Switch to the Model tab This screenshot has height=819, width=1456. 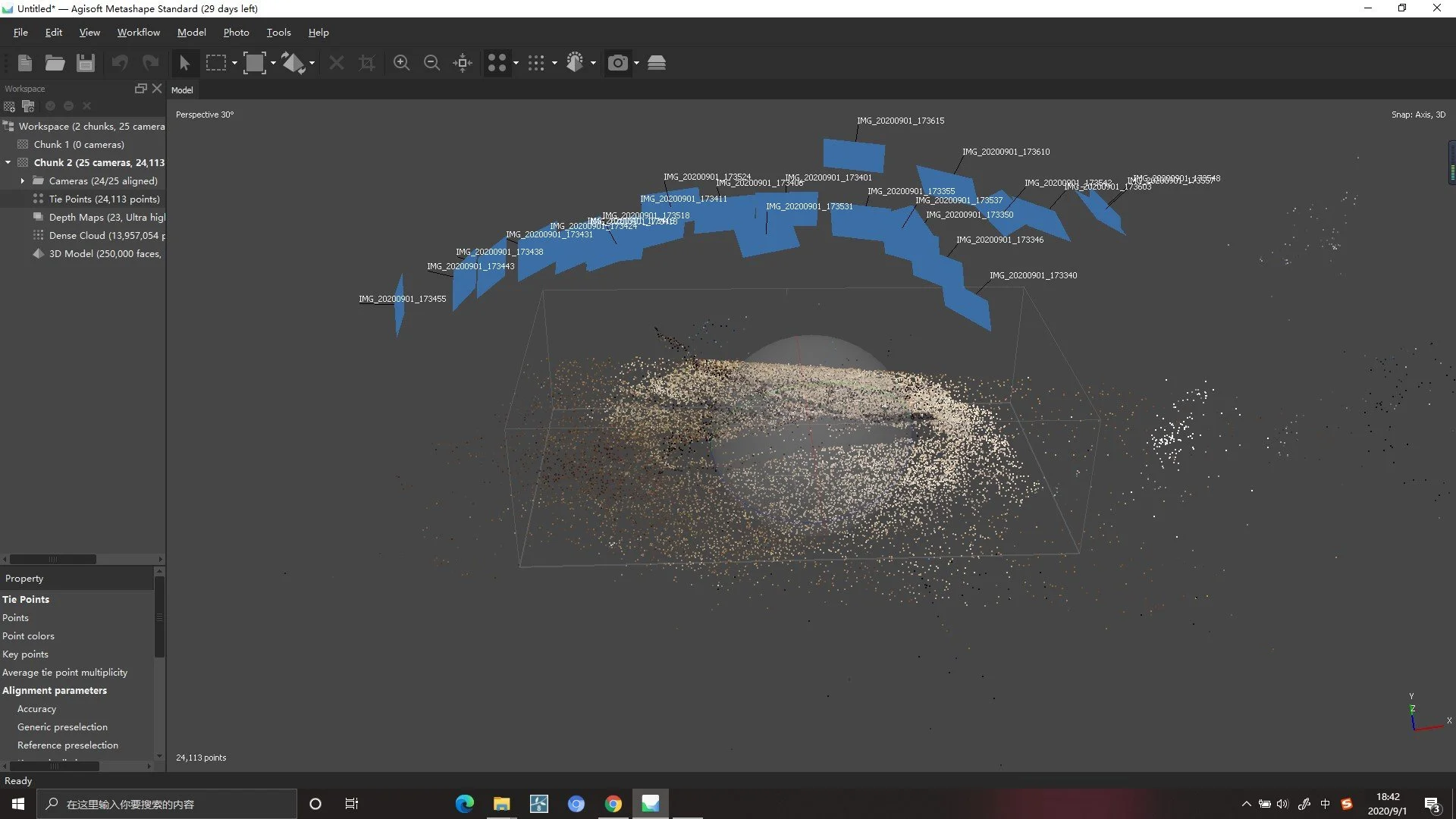182,90
